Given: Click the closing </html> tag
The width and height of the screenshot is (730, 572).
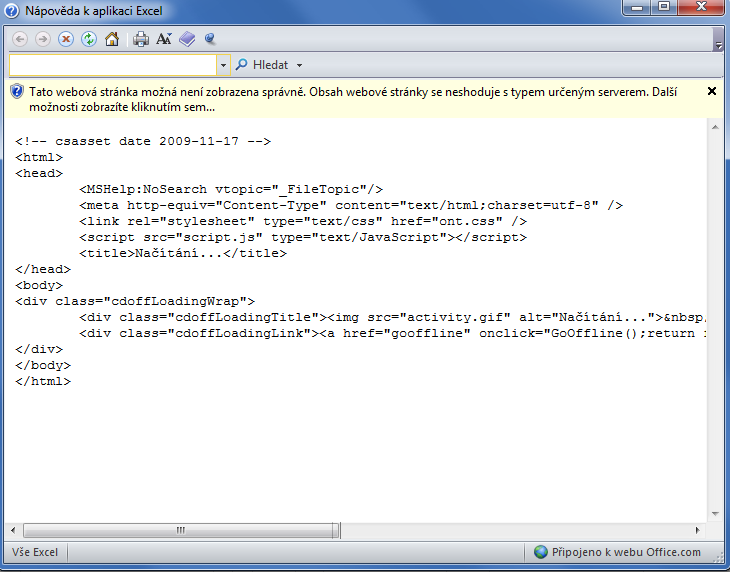Looking at the screenshot, I should coord(43,381).
